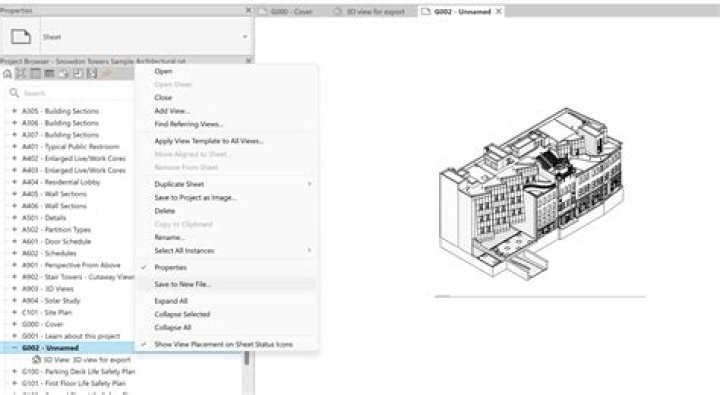Image resolution: width=720 pixels, height=395 pixels.
Task: Click the 3D building model on the sheet
Action: click(x=531, y=193)
